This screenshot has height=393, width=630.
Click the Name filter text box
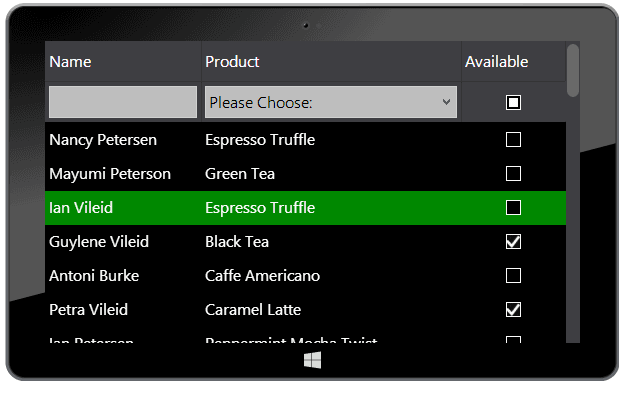(123, 102)
